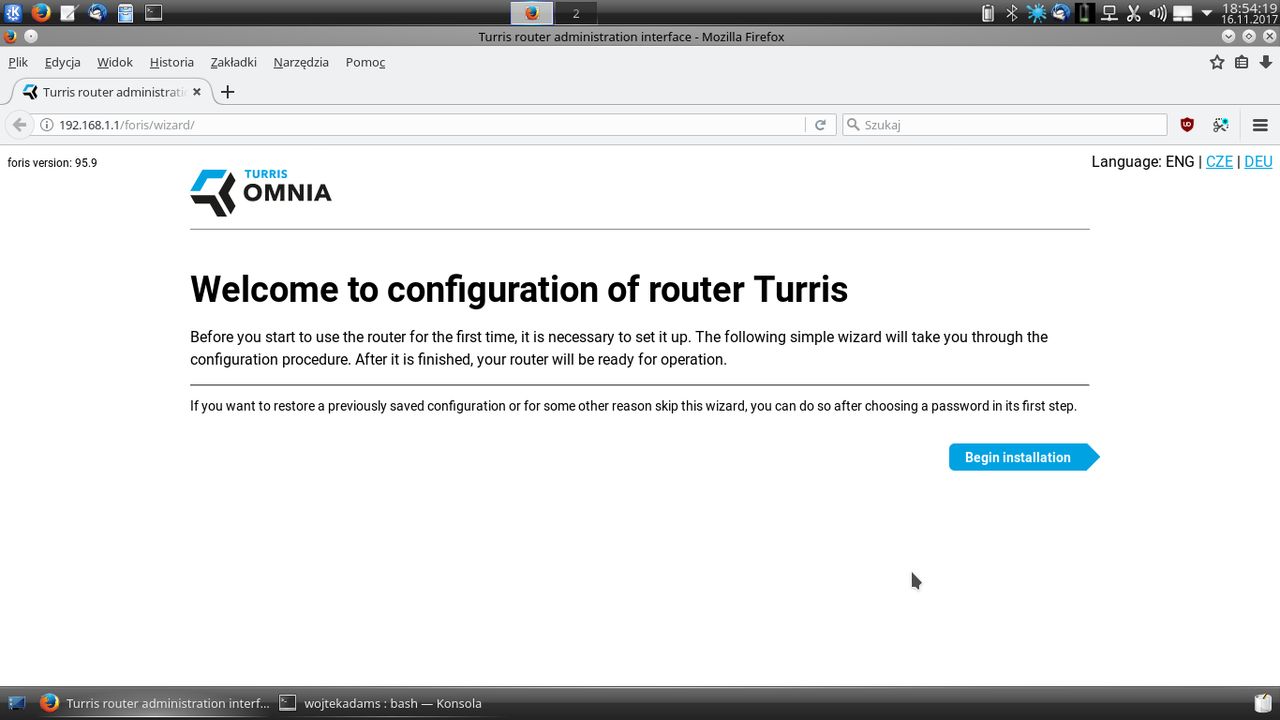
Task: Open the Edycja menu
Action: [x=62, y=62]
